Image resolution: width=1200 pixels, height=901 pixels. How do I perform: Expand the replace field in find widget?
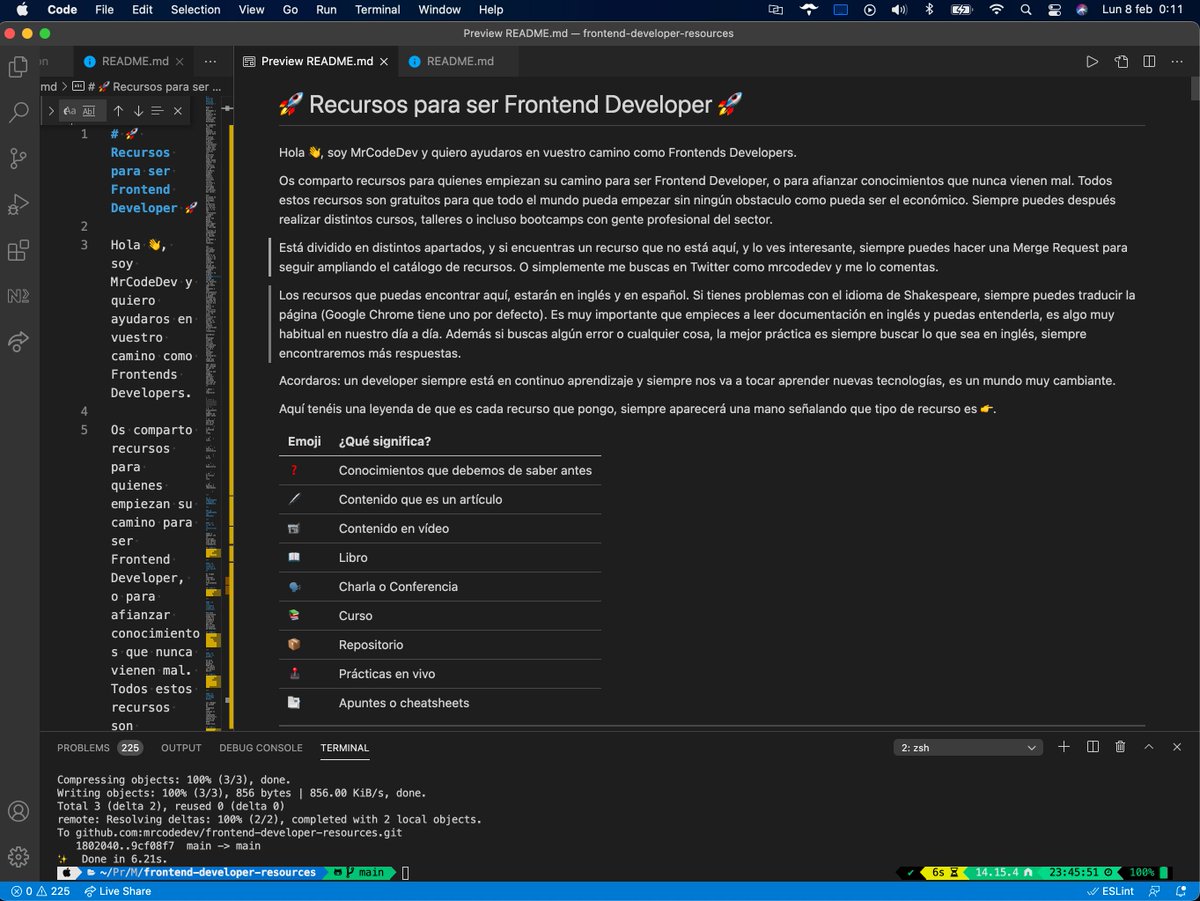pyautogui.click(x=51, y=111)
